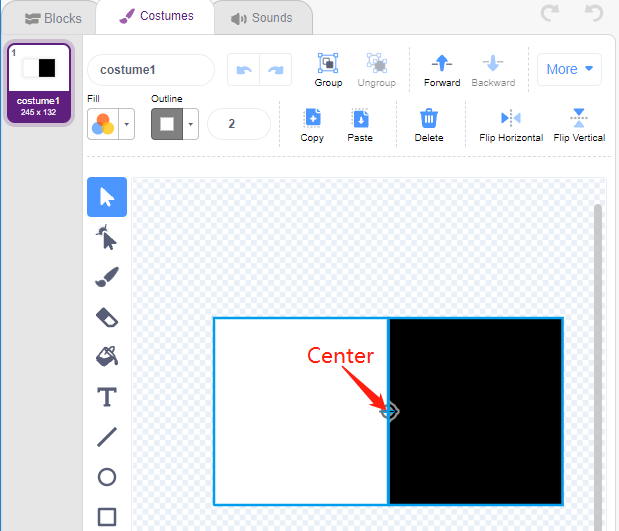Click the Select arrow tool
This screenshot has width=619, height=531.
coord(107,197)
